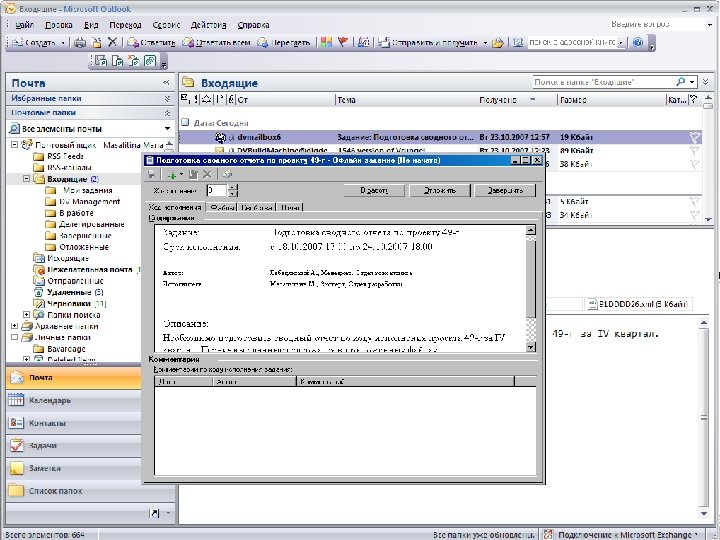Open the Calendar navigation button
The image size is (720, 540).
coord(73,400)
